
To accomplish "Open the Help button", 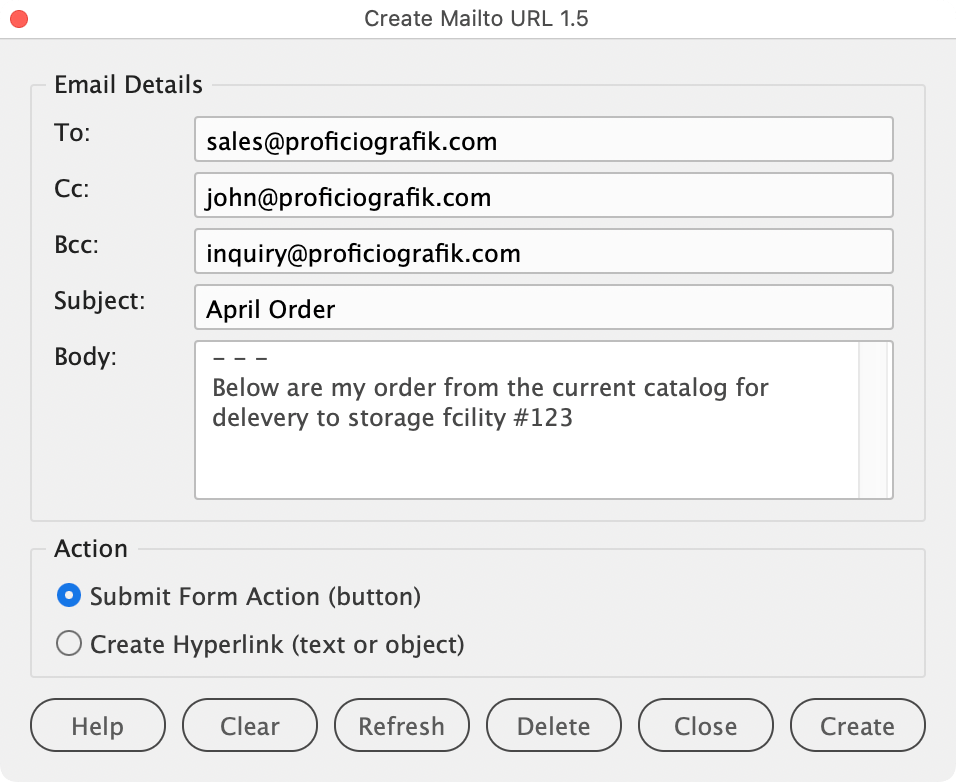I will (98, 726).
